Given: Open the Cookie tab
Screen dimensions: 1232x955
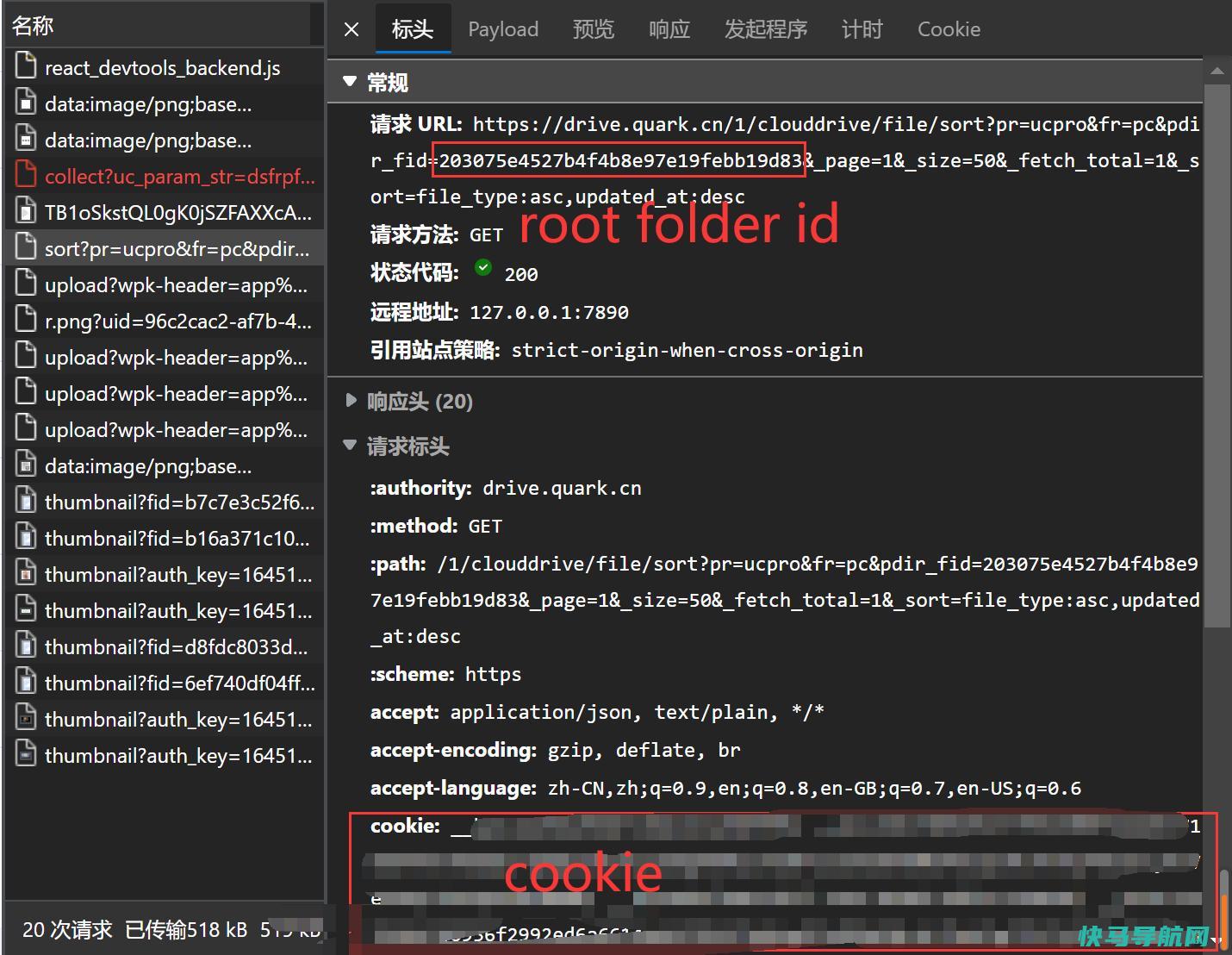Looking at the screenshot, I should (949, 29).
